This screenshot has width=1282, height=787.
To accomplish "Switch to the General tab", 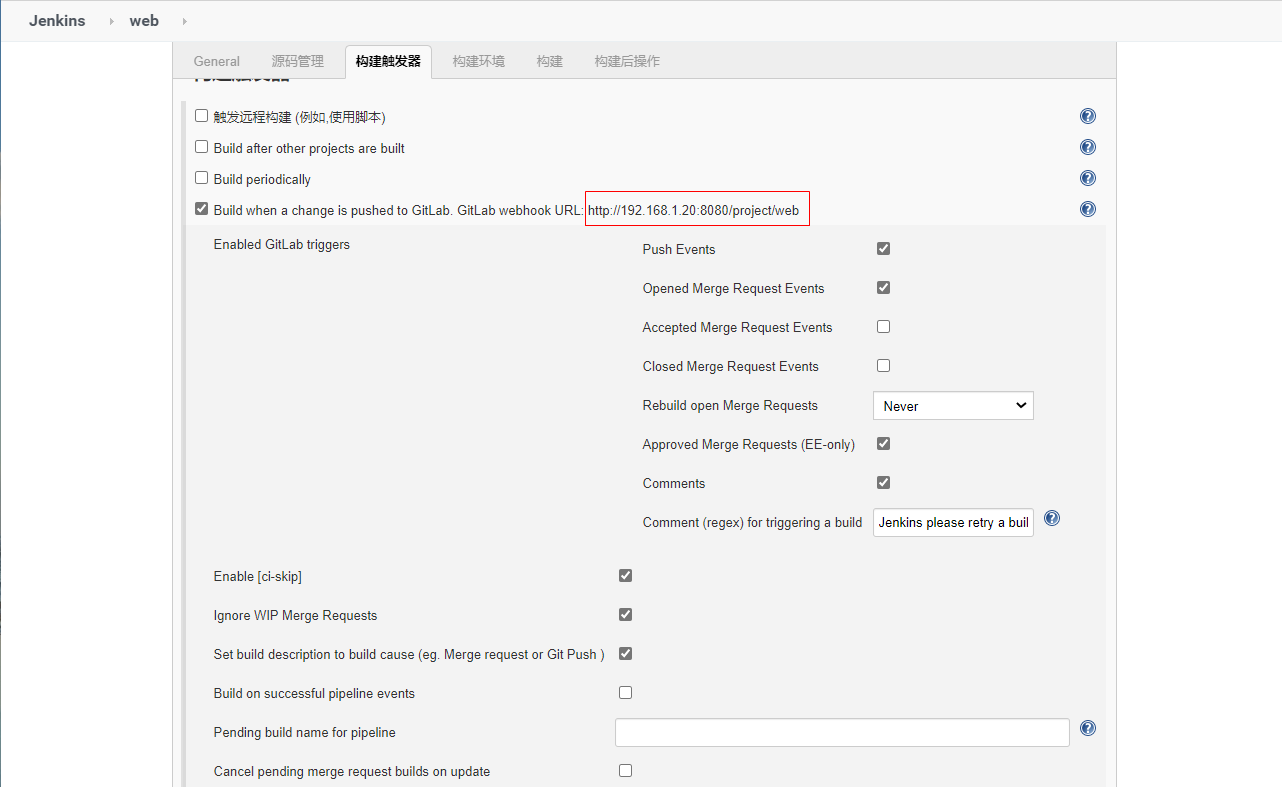I will coord(217,61).
